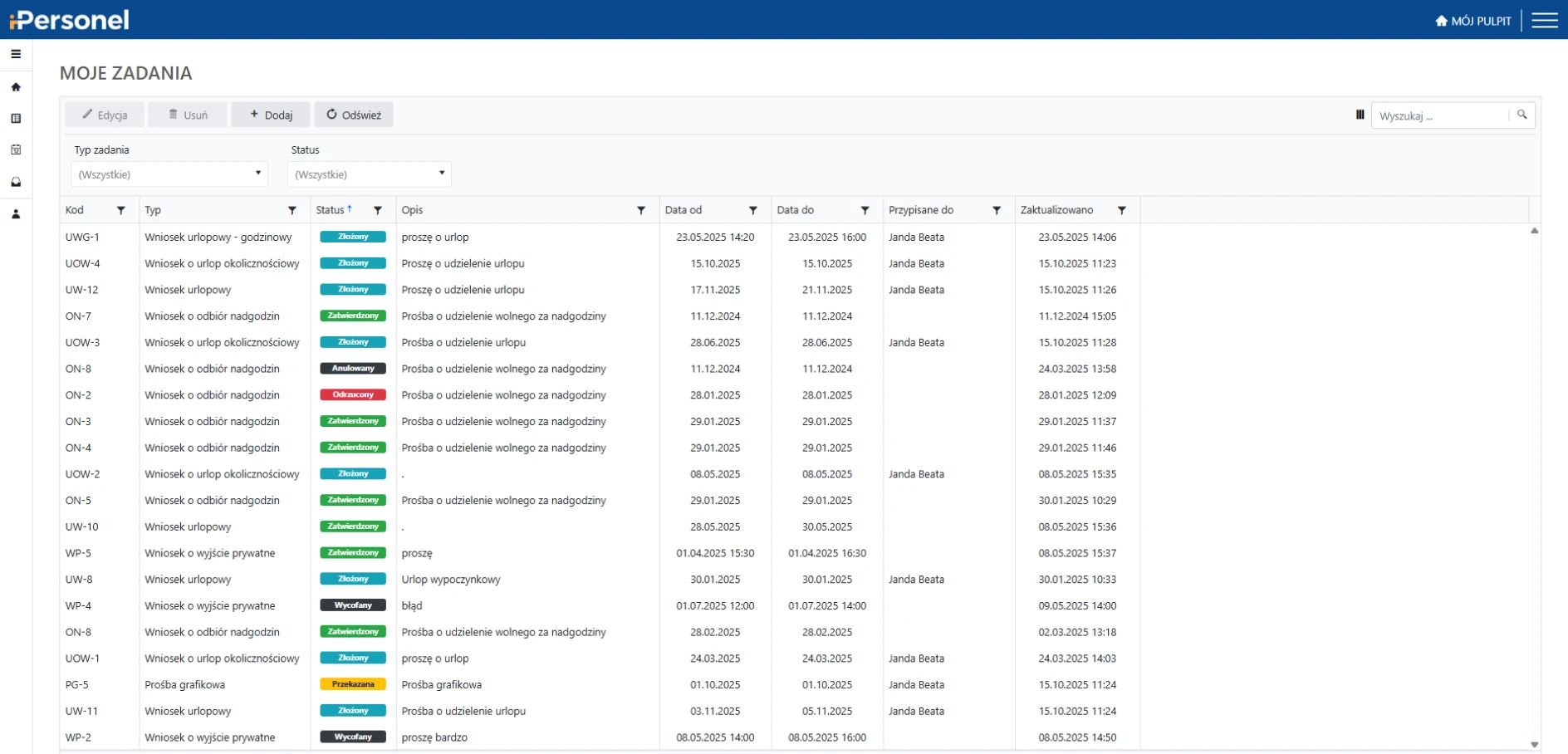Click the magnifier search icon
The image size is (1568, 754).
pos(1521,115)
